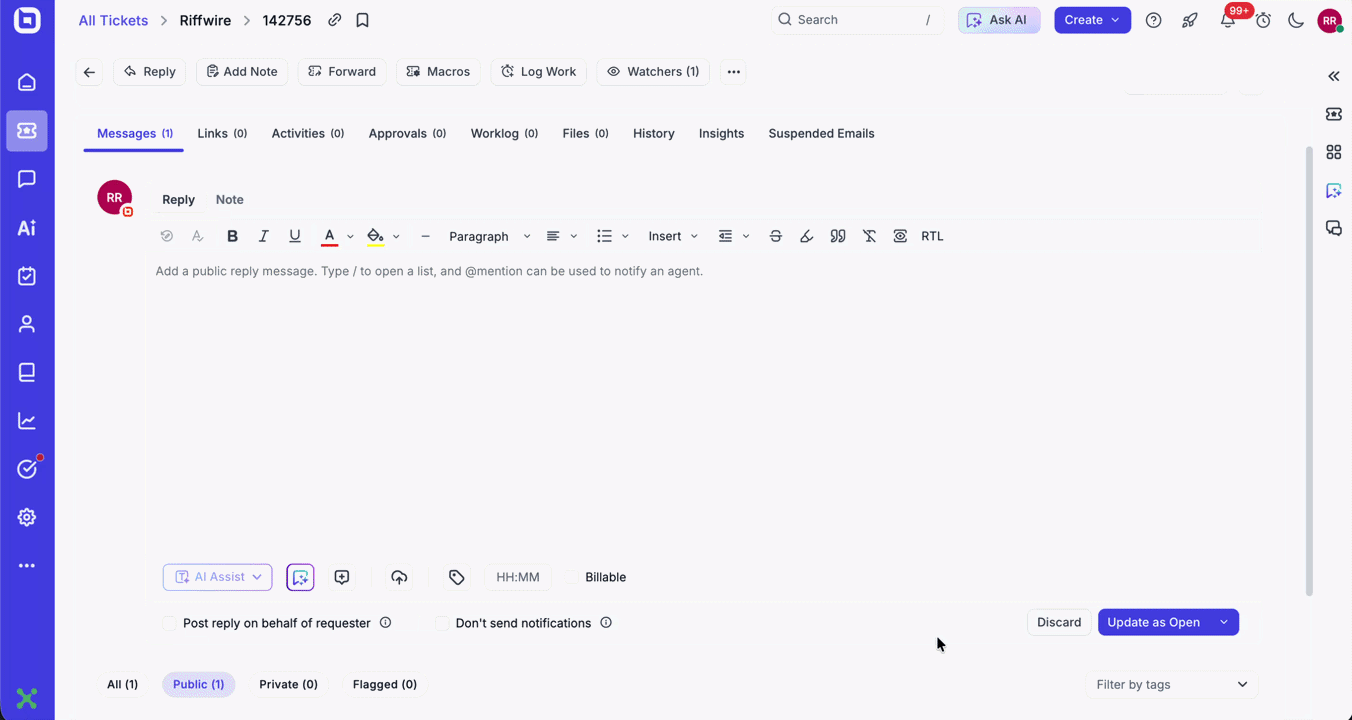Open the Ai assistant from the sidebar
This screenshot has height=720, width=1352.
coord(27,227)
